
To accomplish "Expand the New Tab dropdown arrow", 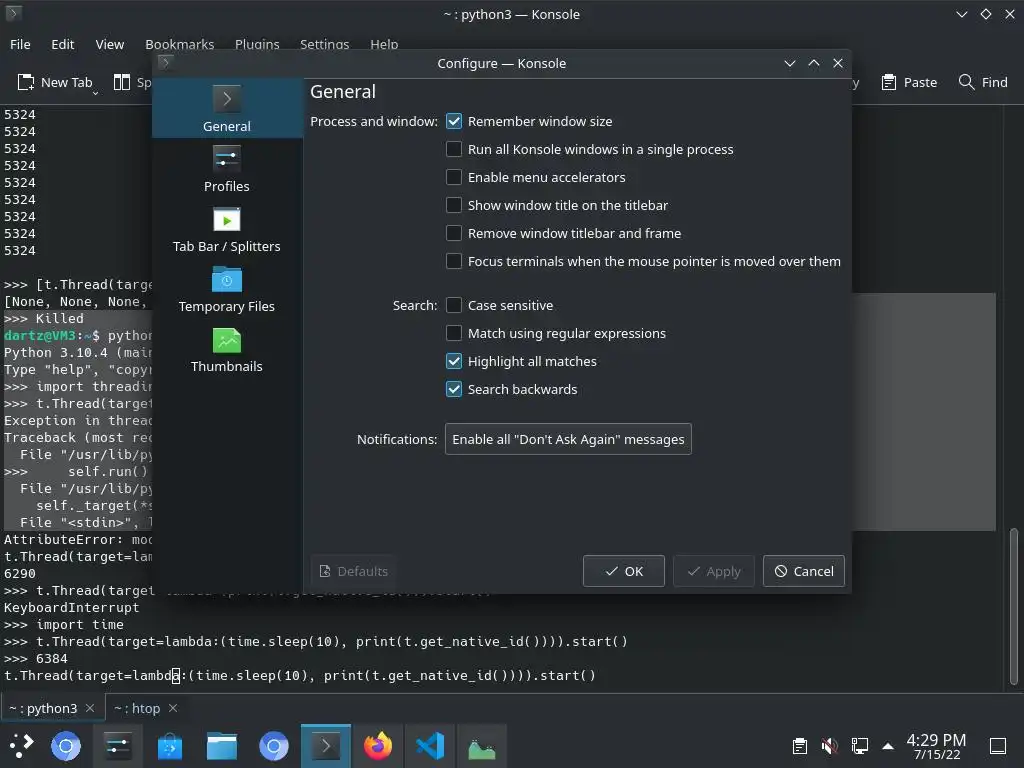I will 95,93.
